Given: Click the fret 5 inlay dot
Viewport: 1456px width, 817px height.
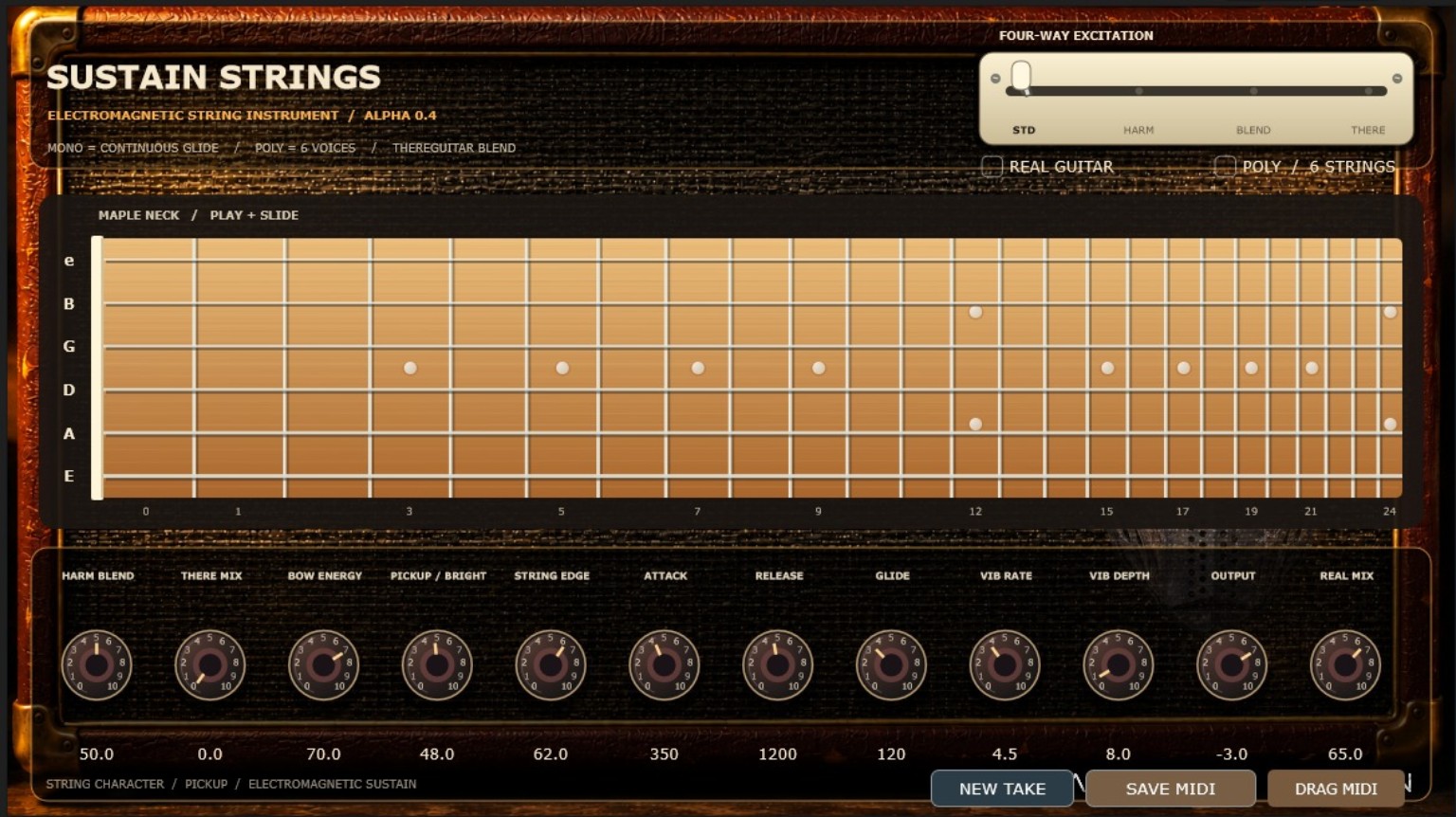Looking at the screenshot, I should coord(562,368).
